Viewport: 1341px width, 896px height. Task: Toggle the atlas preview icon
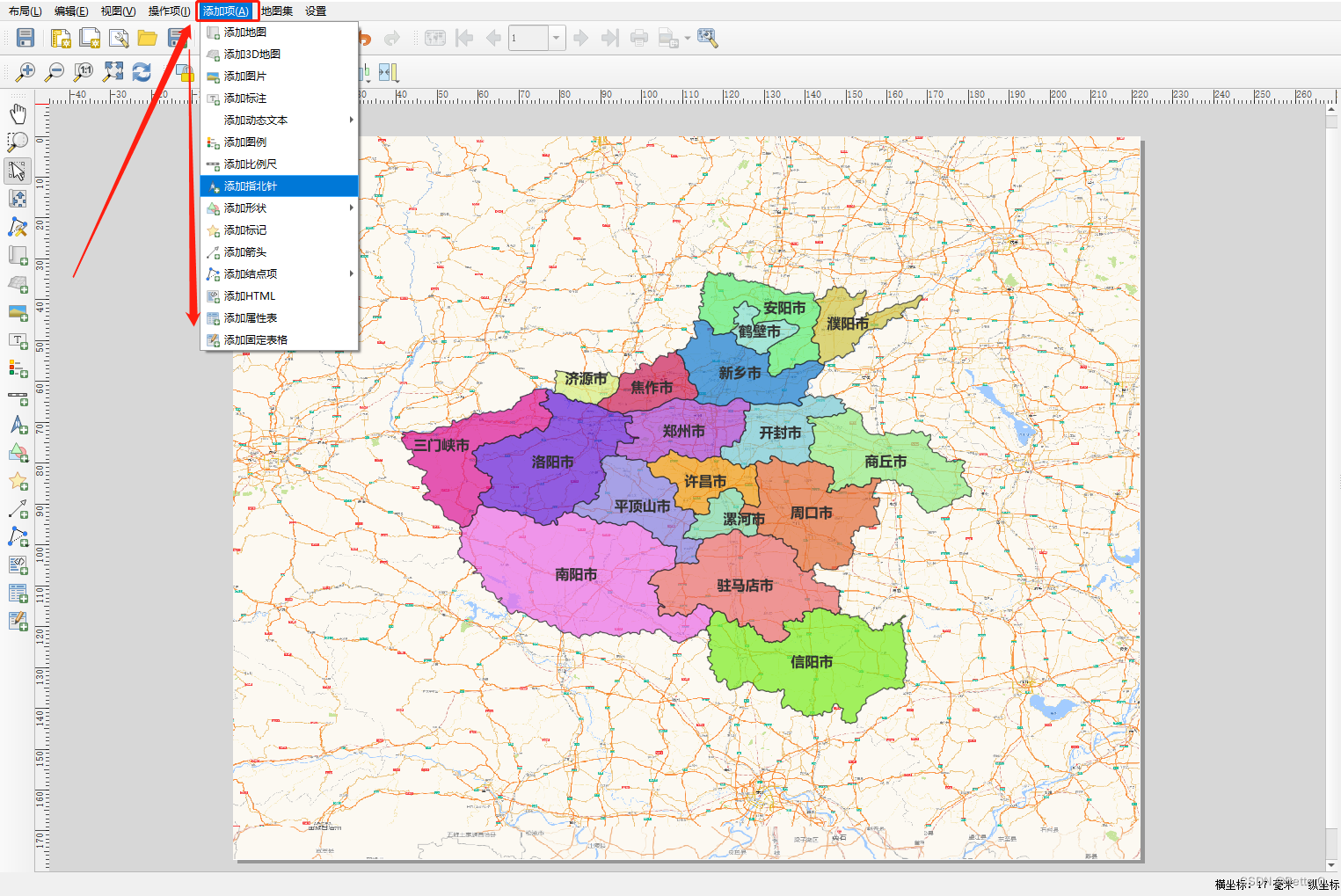coord(435,38)
